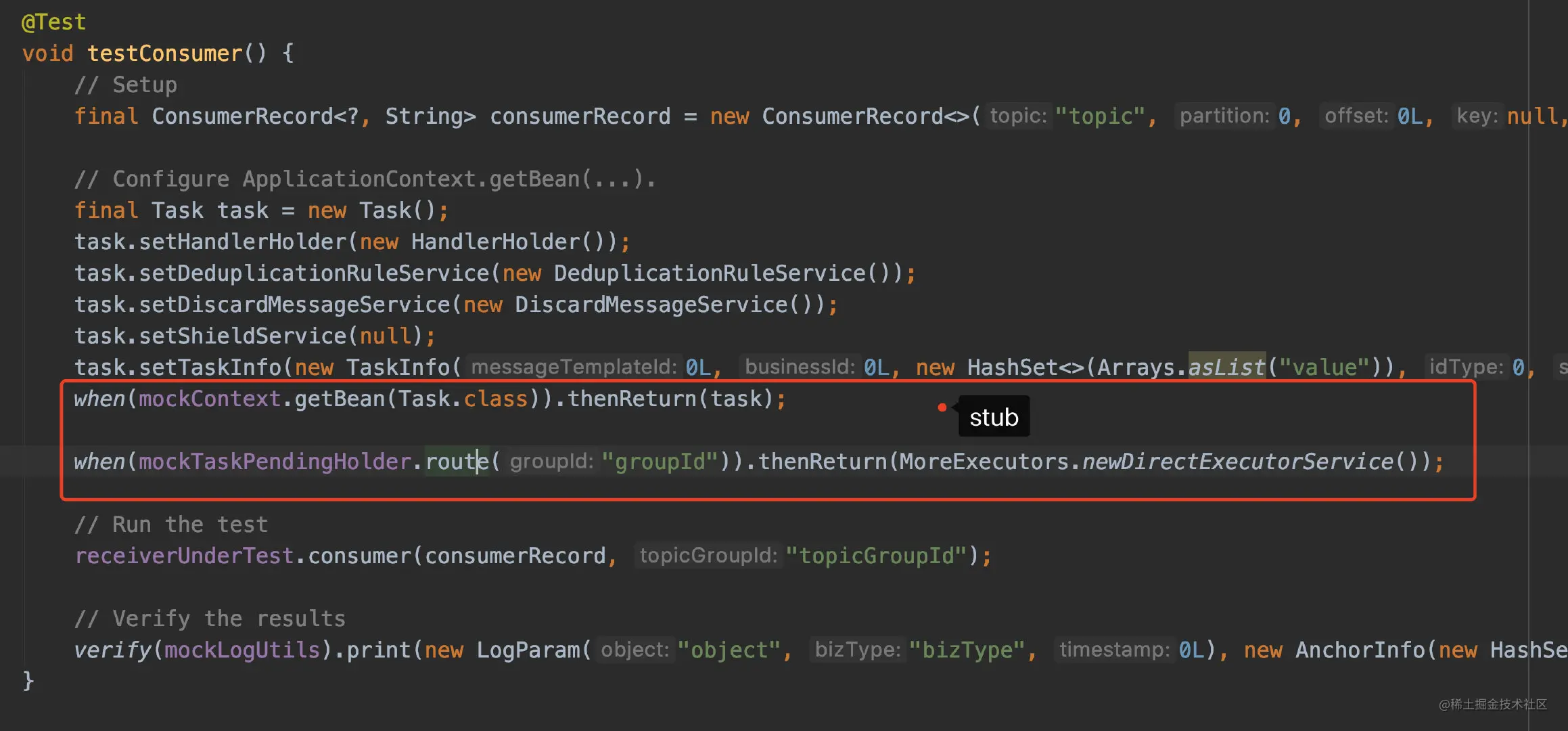This screenshot has width=1568, height=731.
Task: Click the highlighted asList method call
Action: click(x=1226, y=367)
